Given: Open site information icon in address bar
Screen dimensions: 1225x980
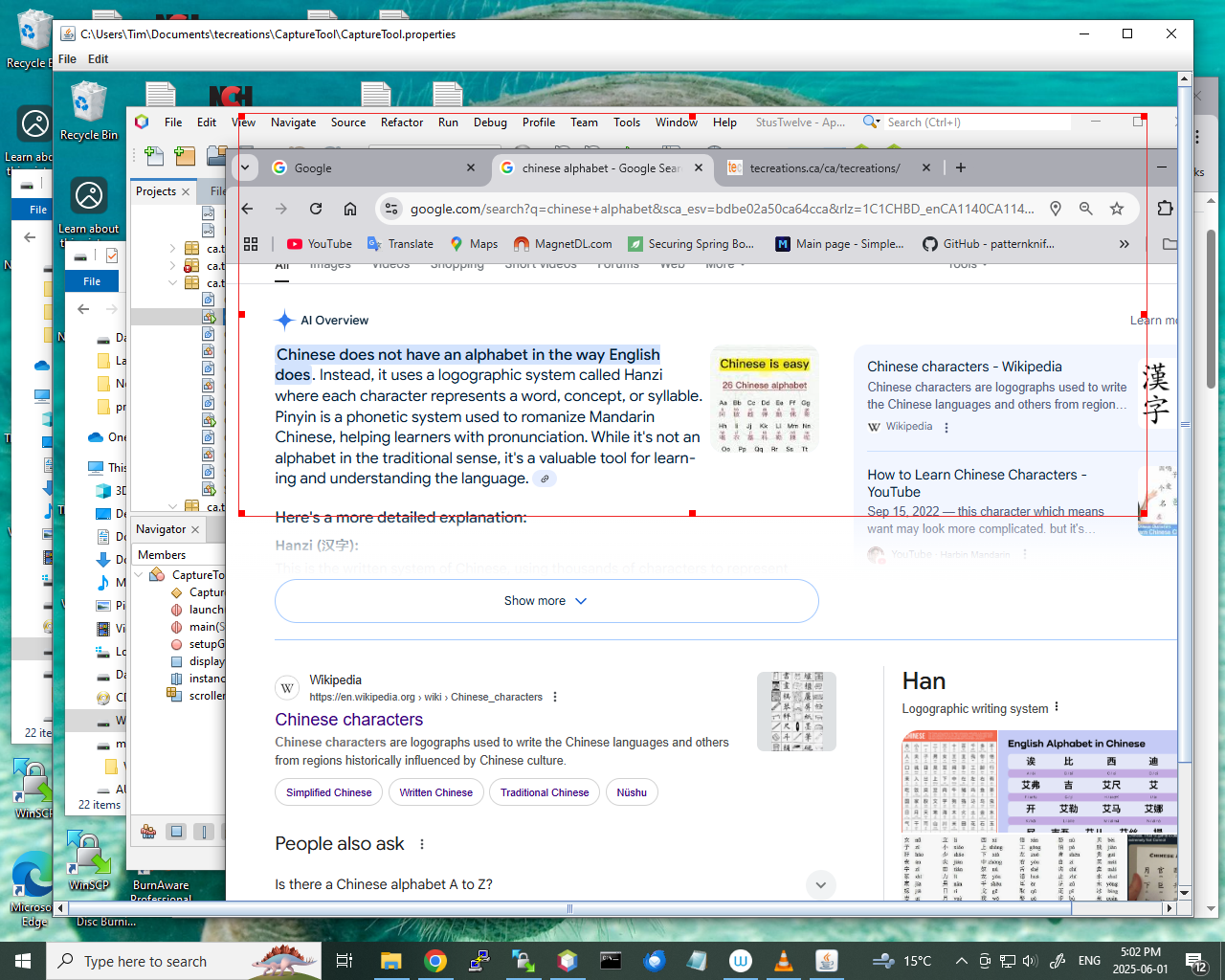Looking at the screenshot, I should coord(390,209).
